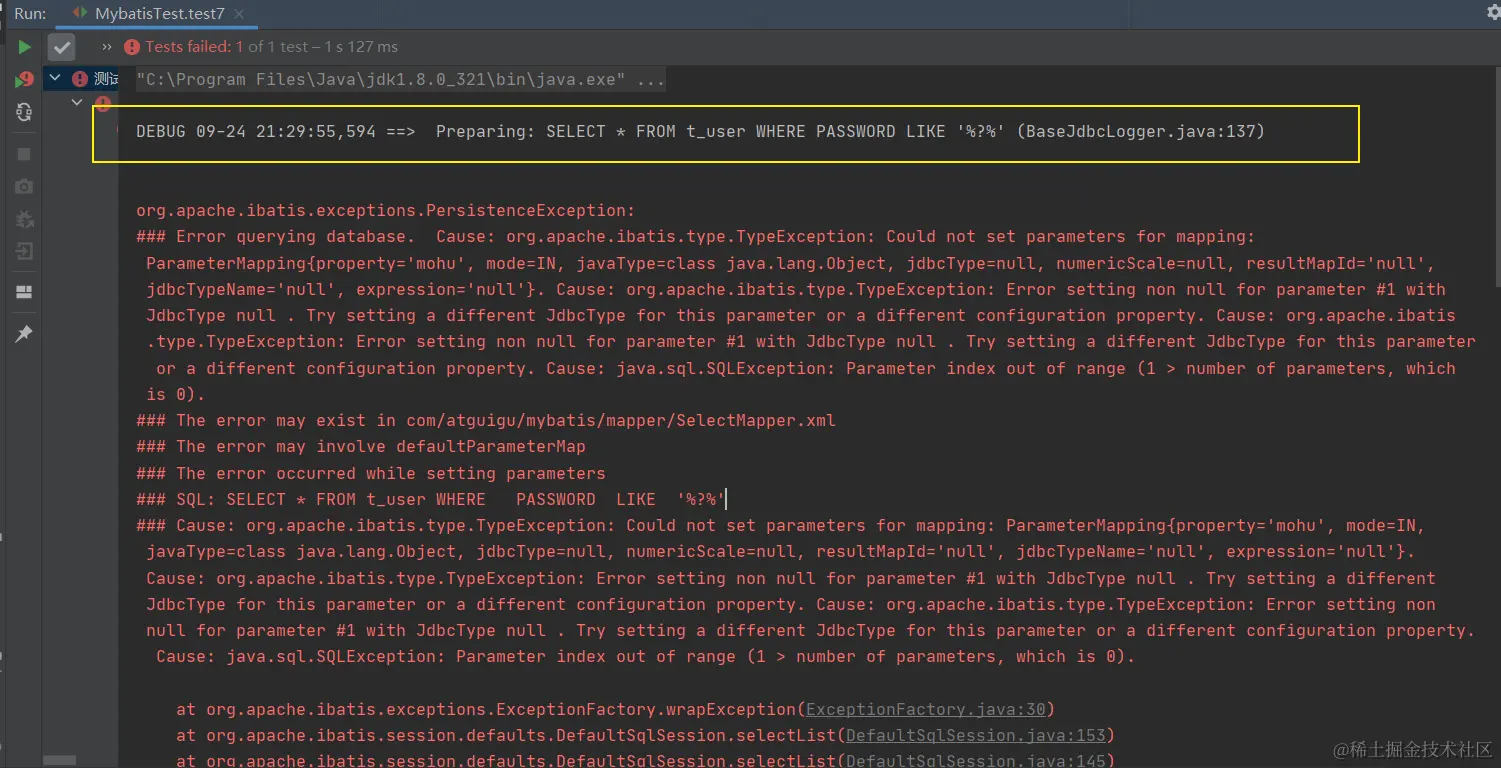
Task: Click the camera Dump Threads icon
Action: click(x=24, y=187)
